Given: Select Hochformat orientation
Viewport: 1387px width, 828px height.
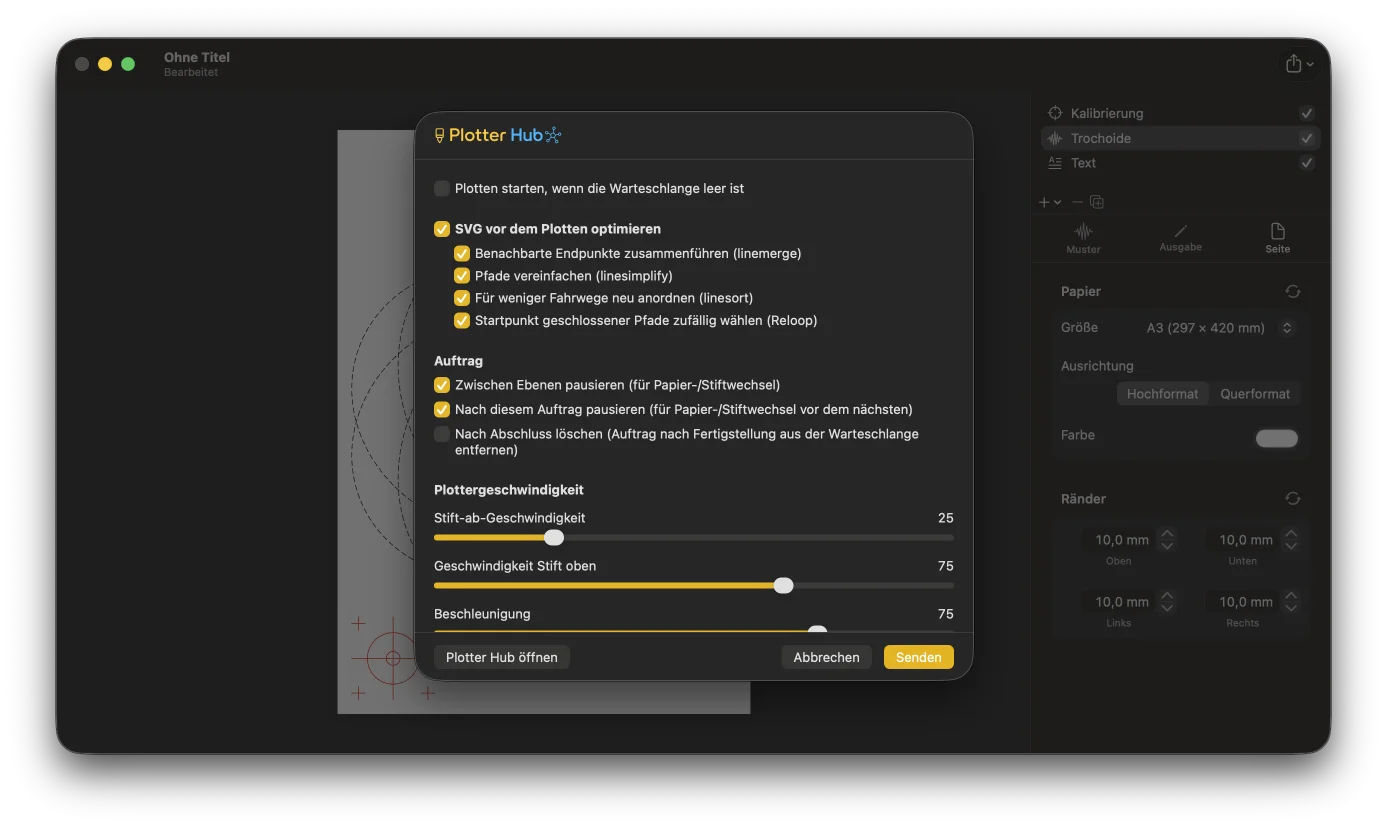Looking at the screenshot, I should tap(1162, 394).
